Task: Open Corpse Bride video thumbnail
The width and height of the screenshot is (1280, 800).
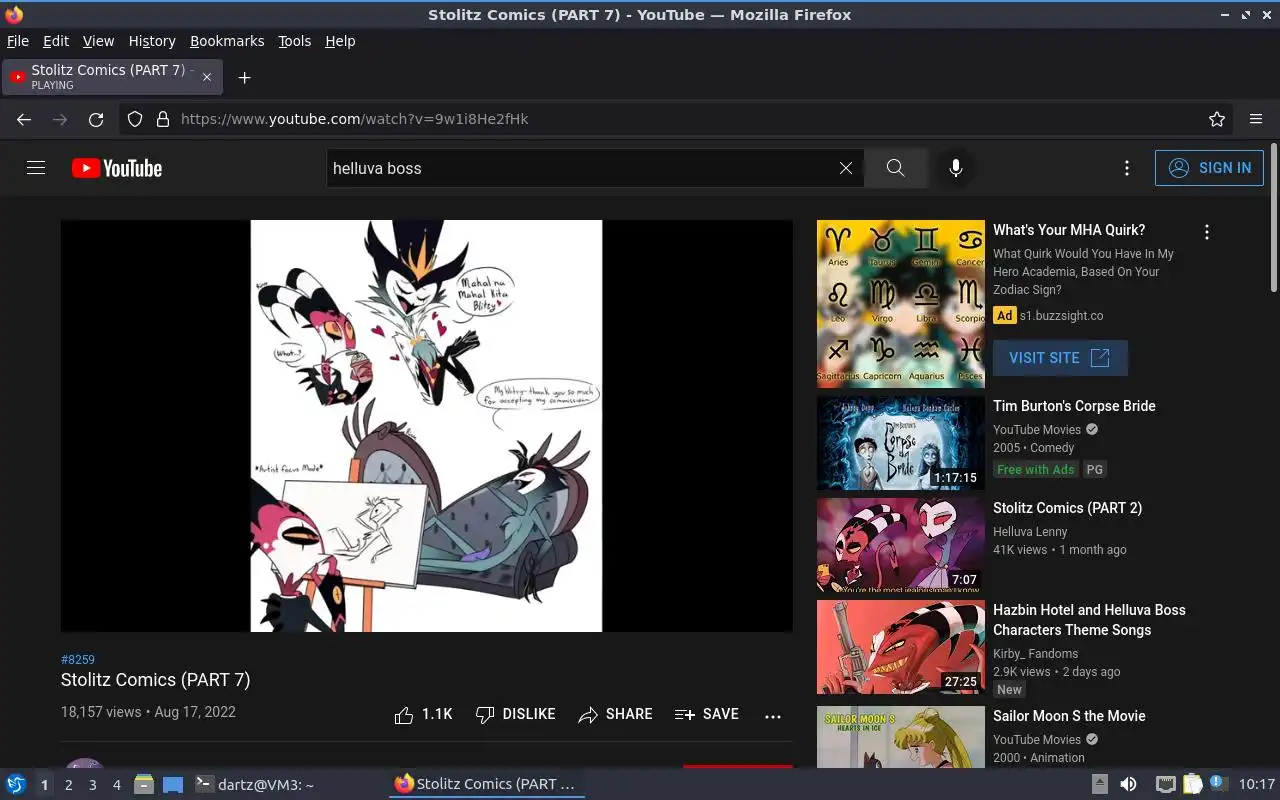Action: tap(901, 443)
